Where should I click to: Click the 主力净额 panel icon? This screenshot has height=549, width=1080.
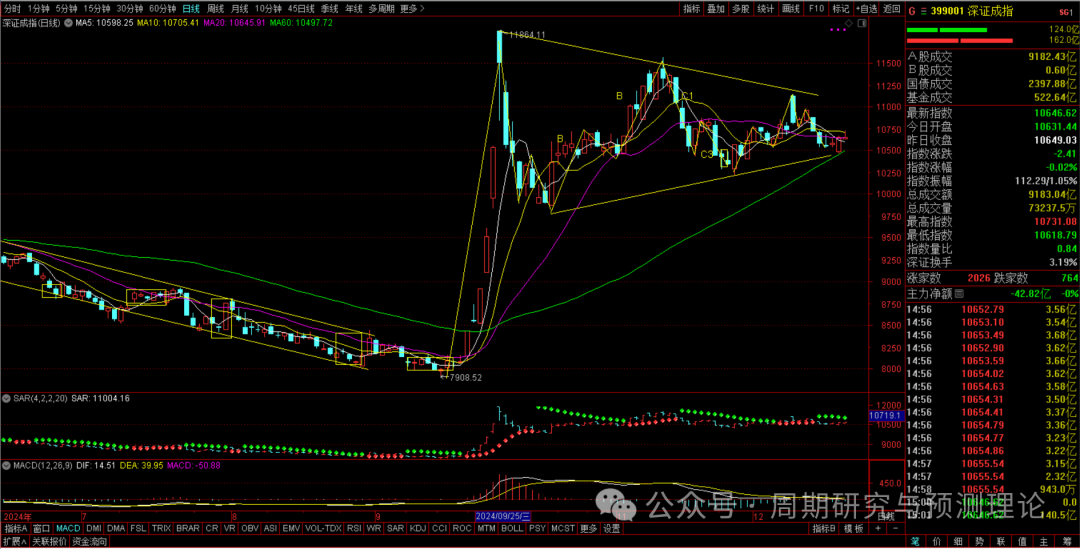click(960, 294)
